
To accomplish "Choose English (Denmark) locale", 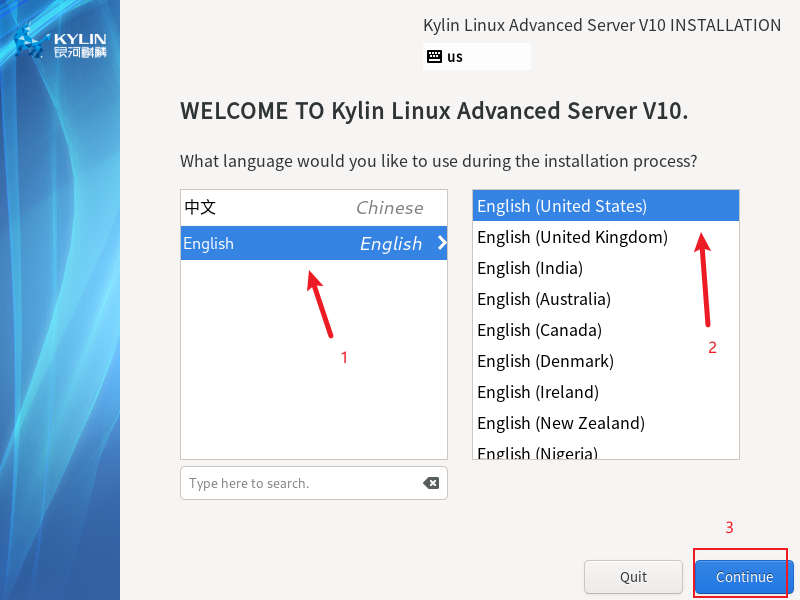I will click(x=606, y=361).
